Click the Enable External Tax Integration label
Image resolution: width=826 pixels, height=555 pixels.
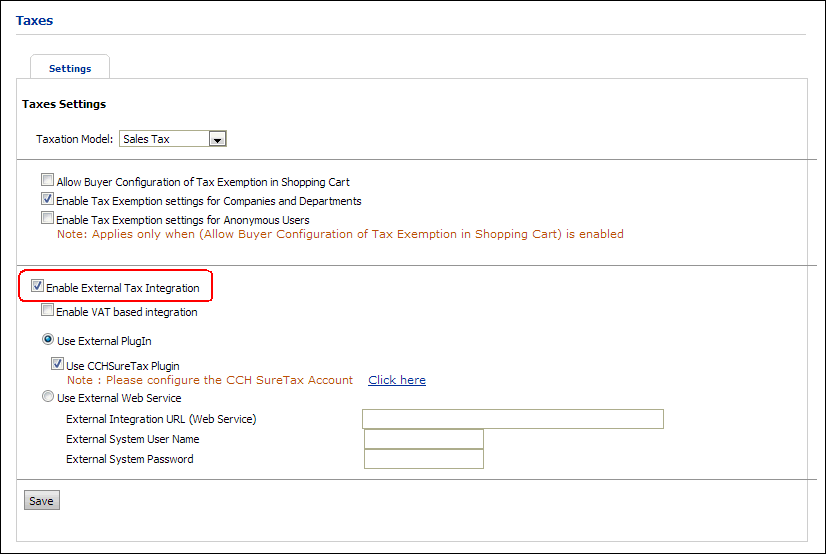(123, 288)
